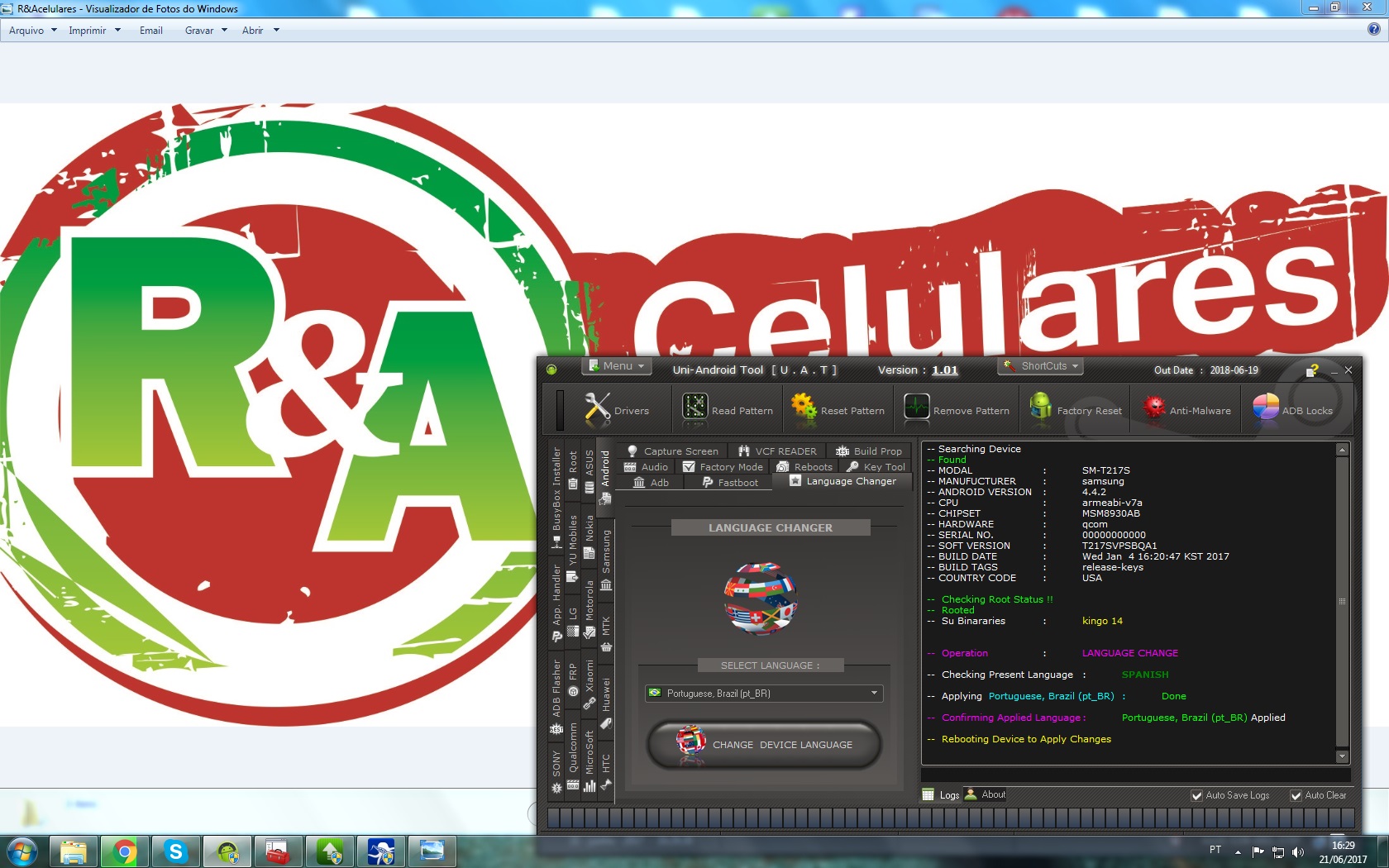1389x868 pixels.
Task: Click the Read Pattern tool icon
Action: [695, 408]
